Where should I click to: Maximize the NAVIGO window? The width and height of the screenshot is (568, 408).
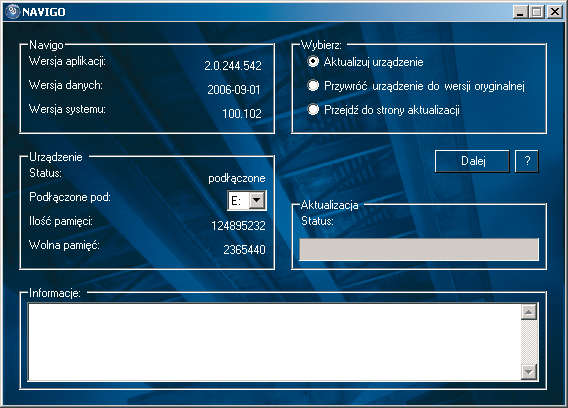tap(536, 12)
